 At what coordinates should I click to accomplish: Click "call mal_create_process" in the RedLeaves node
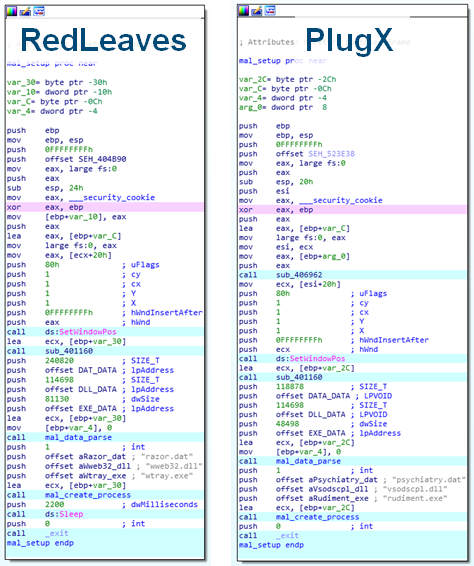point(69,495)
